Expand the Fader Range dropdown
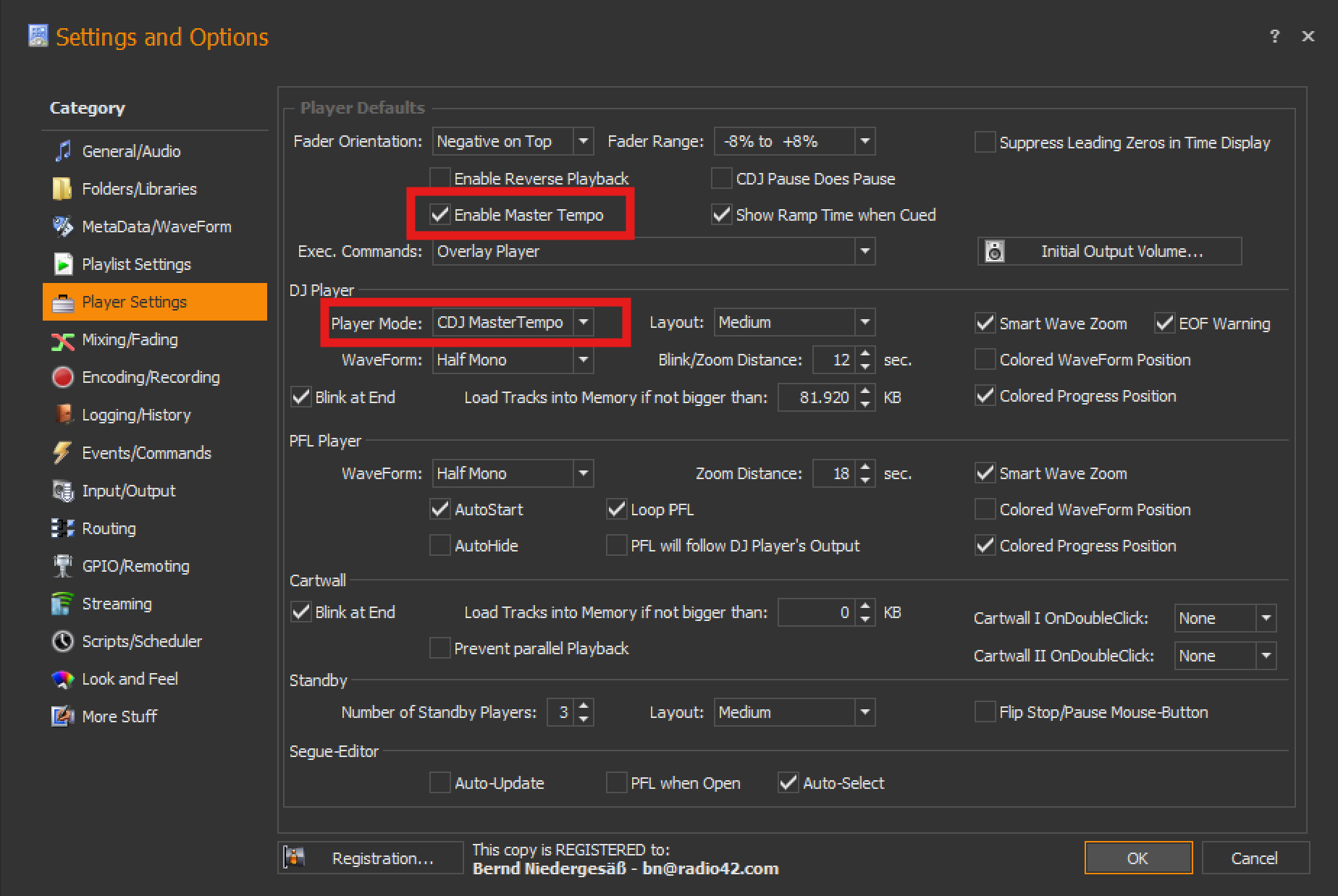Screen dimensions: 1338x896 click(x=864, y=141)
